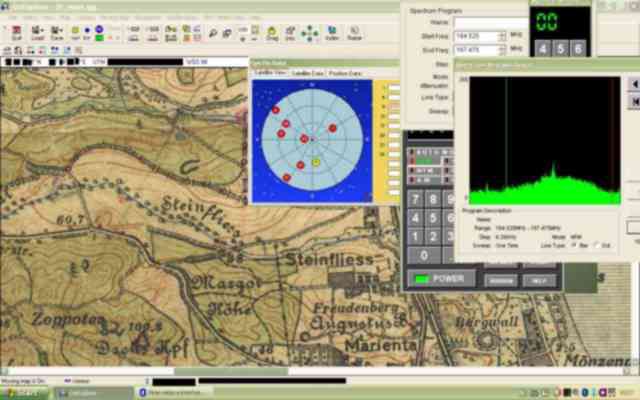Click the Bluetooth icon in system tray
Viewport: 640px width, 400px height.
tap(585, 393)
